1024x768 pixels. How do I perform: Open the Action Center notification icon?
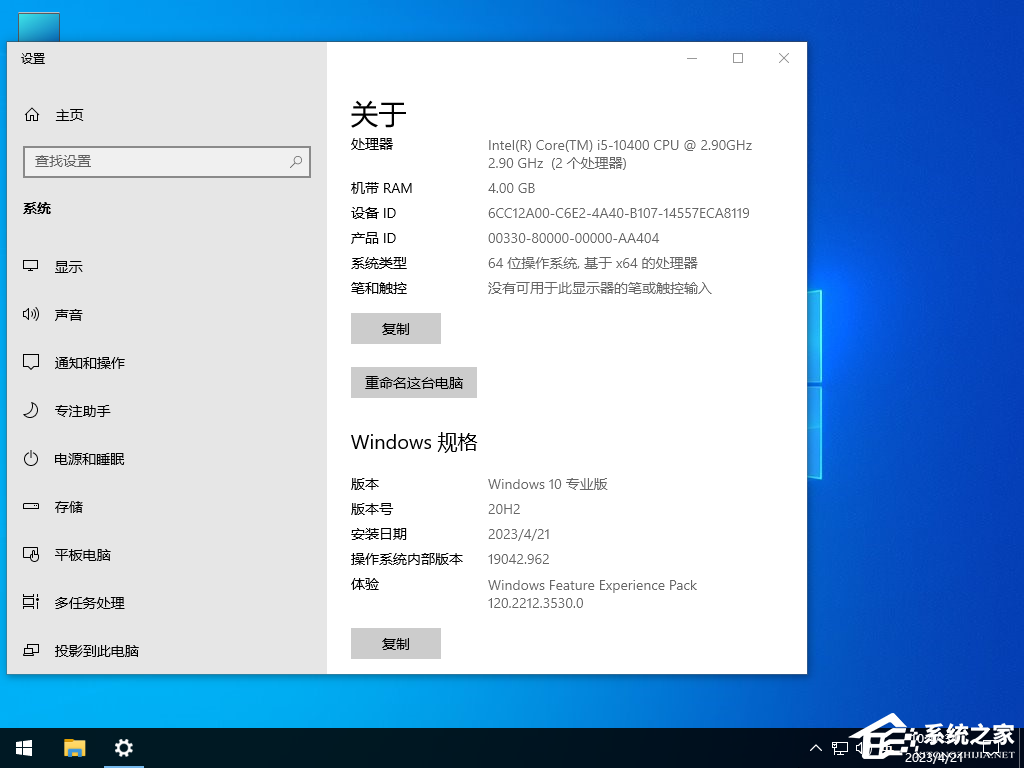pyautogui.click(x=991, y=747)
